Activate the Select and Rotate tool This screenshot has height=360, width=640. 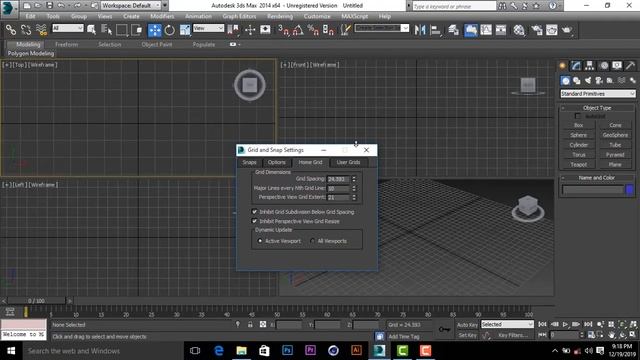click(x=169, y=30)
